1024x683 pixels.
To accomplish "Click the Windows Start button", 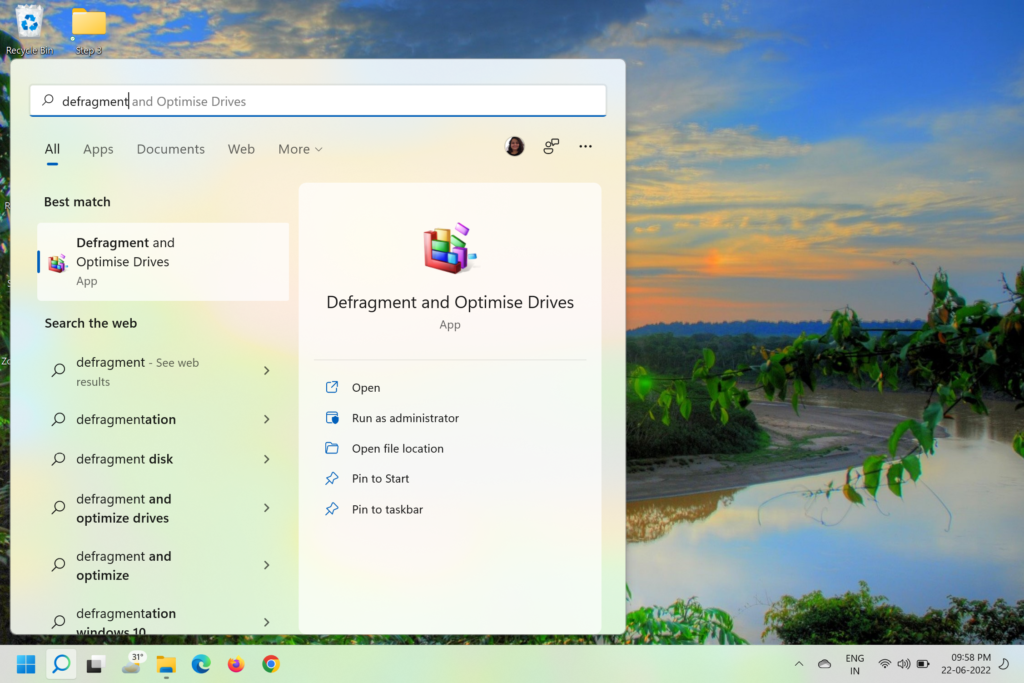I will pos(26,664).
